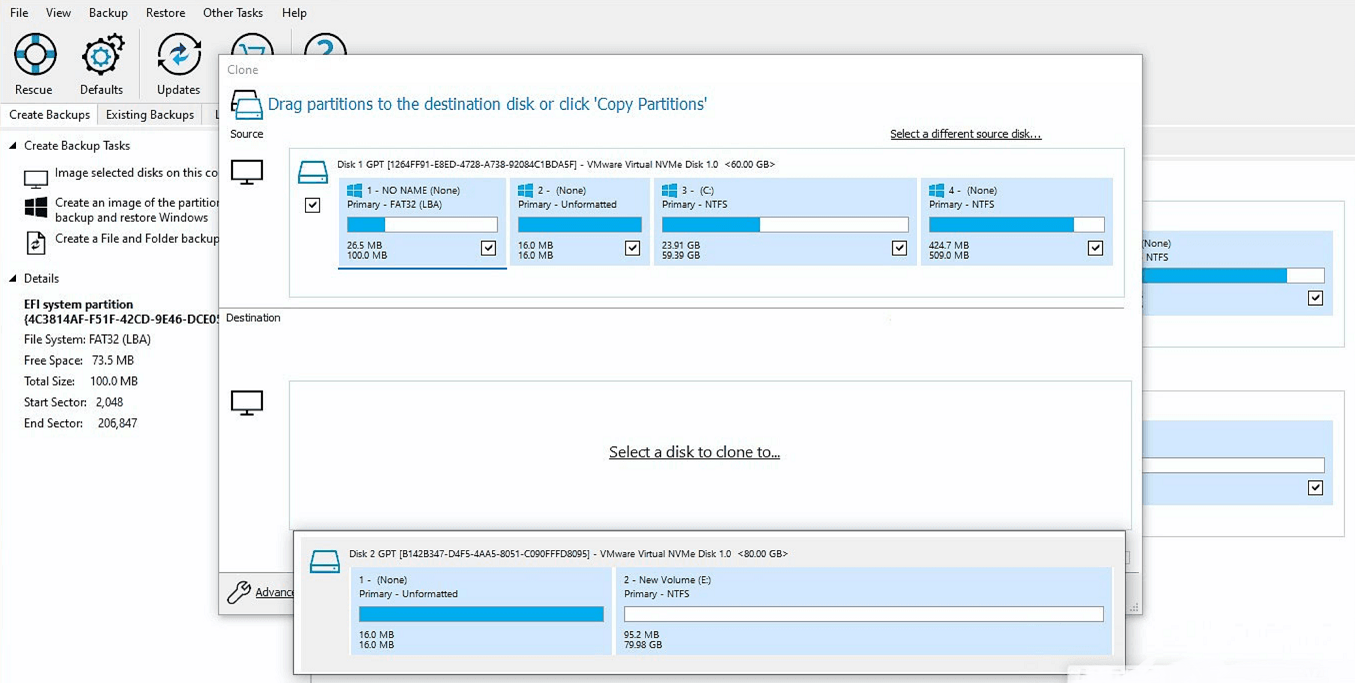Select Disk 2 partition 1 Unformatted block
Image resolution: width=1355 pixels, height=683 pixels.
coord(481,611)
